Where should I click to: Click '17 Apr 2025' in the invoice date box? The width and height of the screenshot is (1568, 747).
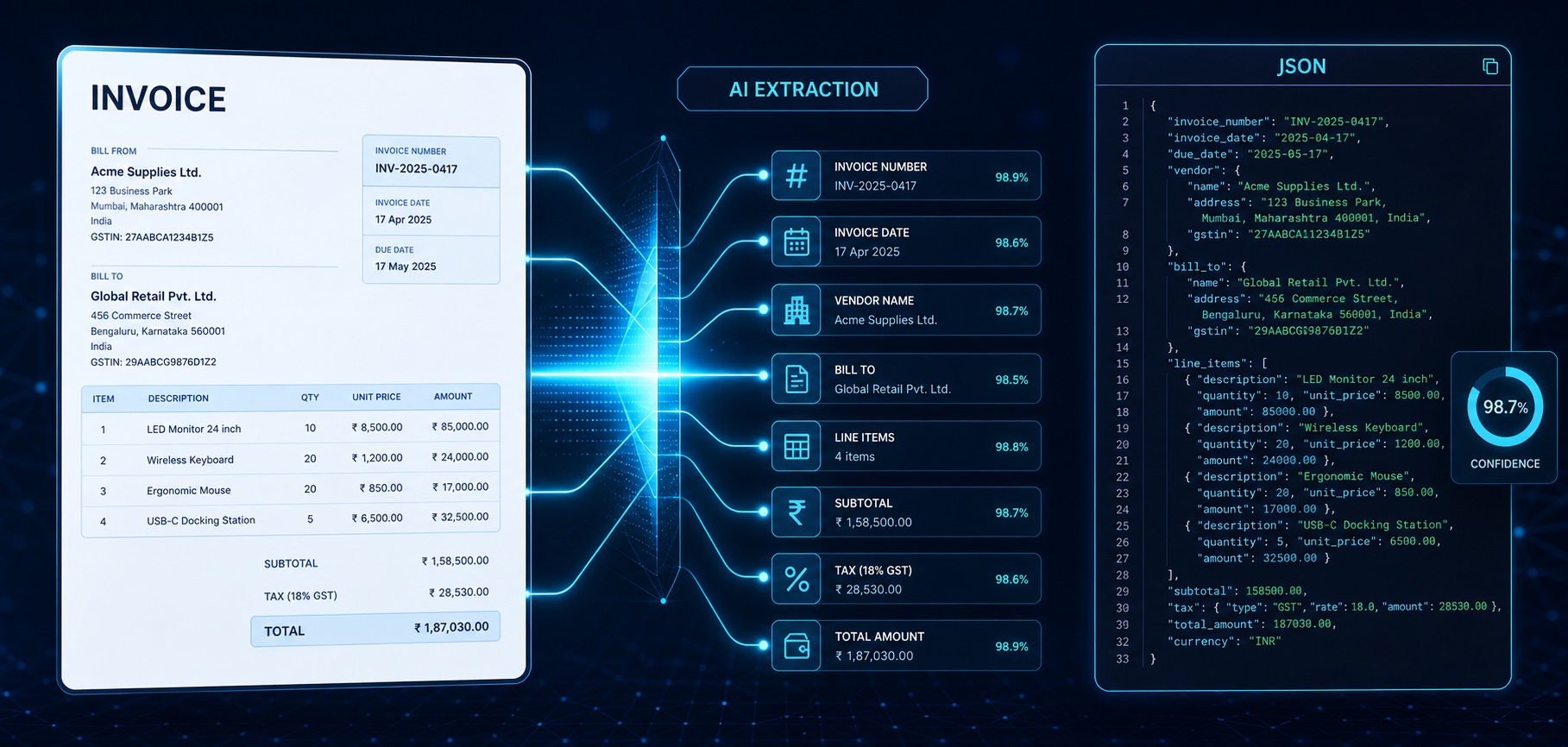pos(403,219)
